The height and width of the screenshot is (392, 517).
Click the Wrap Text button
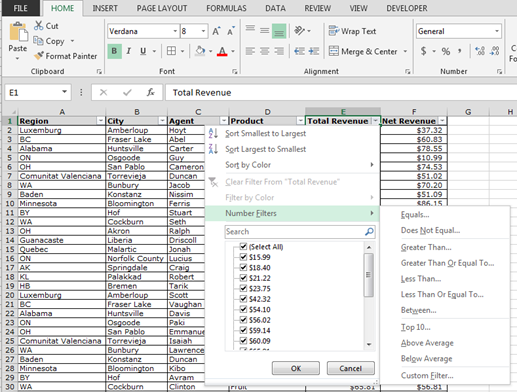click(352, 31)
